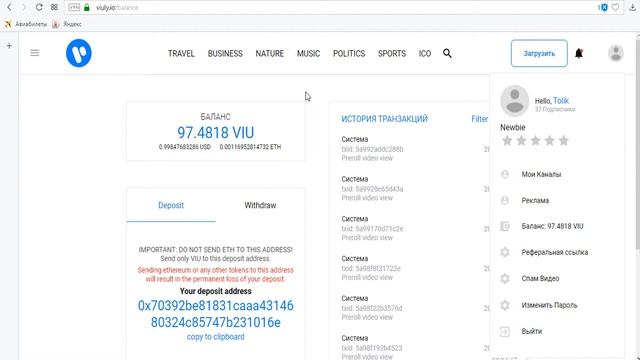Screen dimensions: 640x360
Task: Open ICO menu item
Action: pyautogui.click(x=425, y=53)
